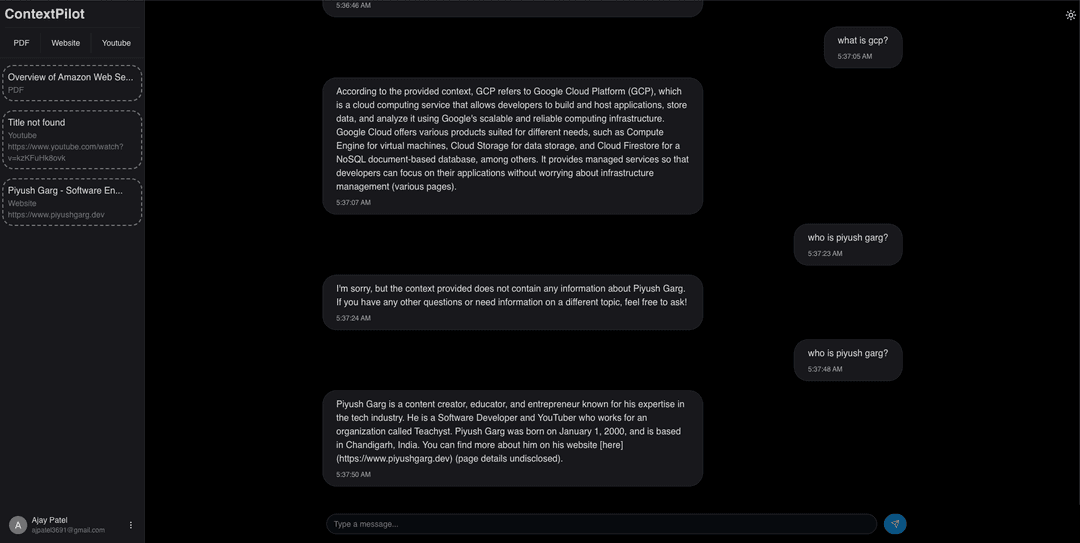Toggle the light/dark theme sun icon
The height and width of the screenshot is (543, 1080).
pos(1071,15)
